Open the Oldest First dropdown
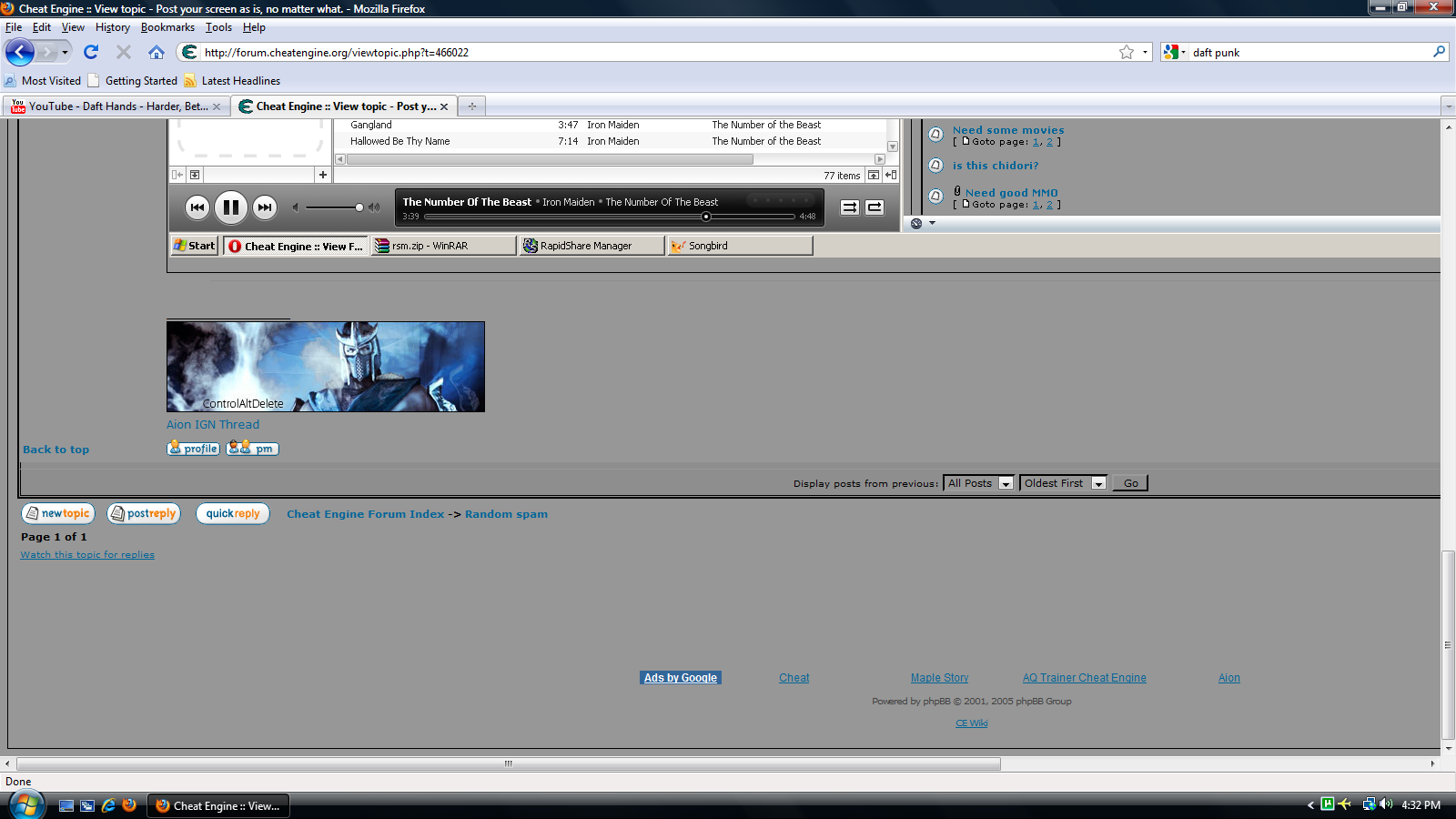Viewport: 1456px width, 819px height. click(1063, 483)
